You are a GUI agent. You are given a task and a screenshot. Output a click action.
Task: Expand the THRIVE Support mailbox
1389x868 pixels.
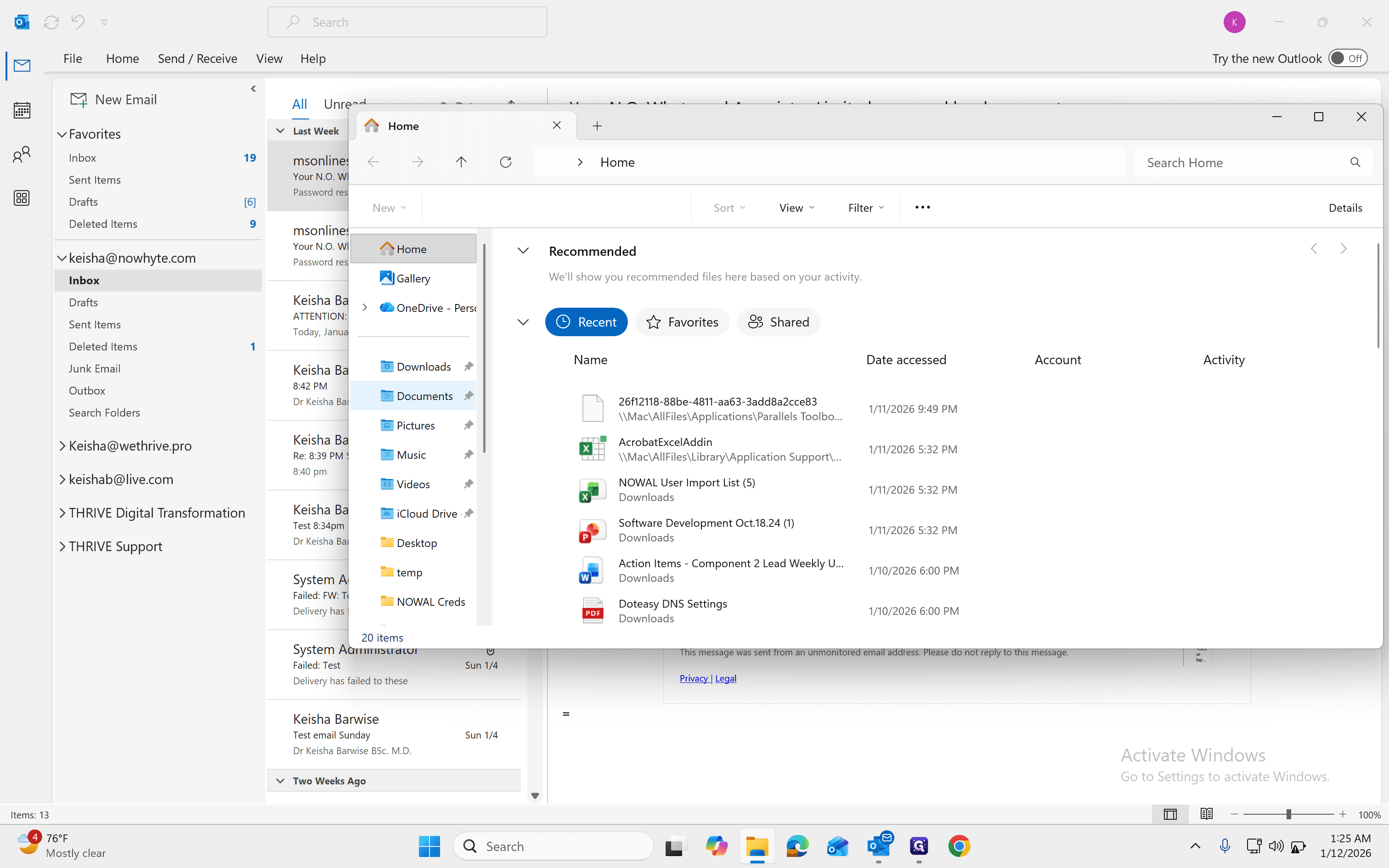pyautogui.click(x=62, y=547)
